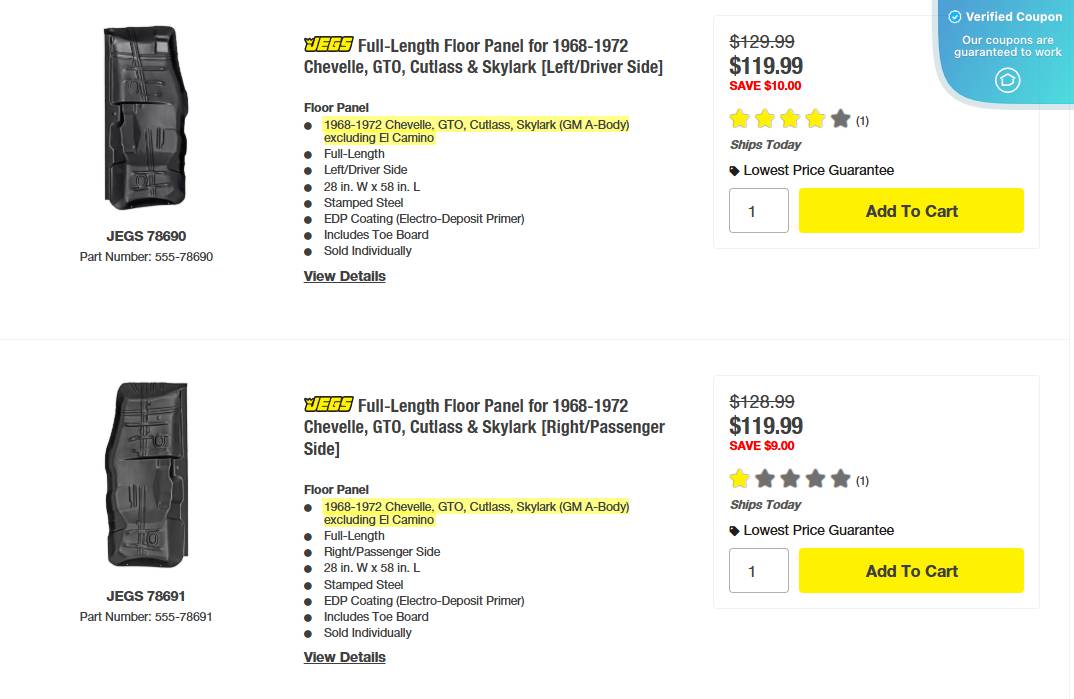Image resolution: width=1074 pixels, height=699 pixels.
Task: Click the price tag icon beside first Lowest Price Guarantee
Action: 734,170
